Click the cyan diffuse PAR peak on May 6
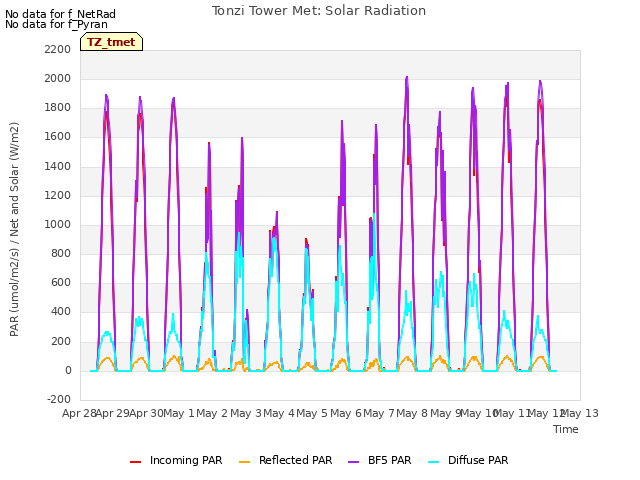The image size is (640, 480). pos(373,214)
